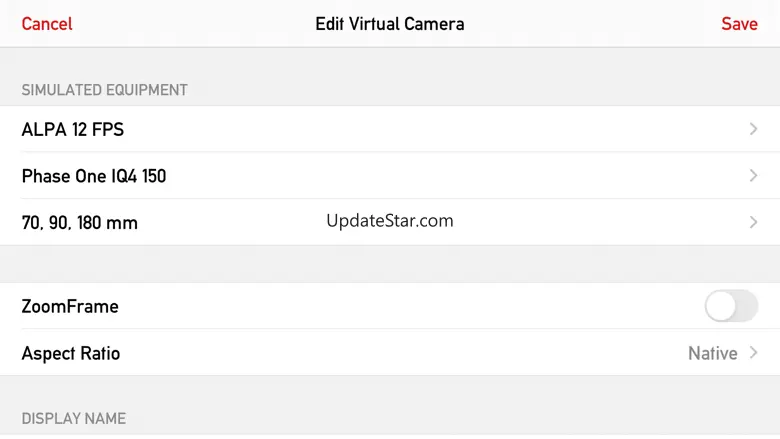
Task: Click the chevron next to Native
Action: coord(753,353)
